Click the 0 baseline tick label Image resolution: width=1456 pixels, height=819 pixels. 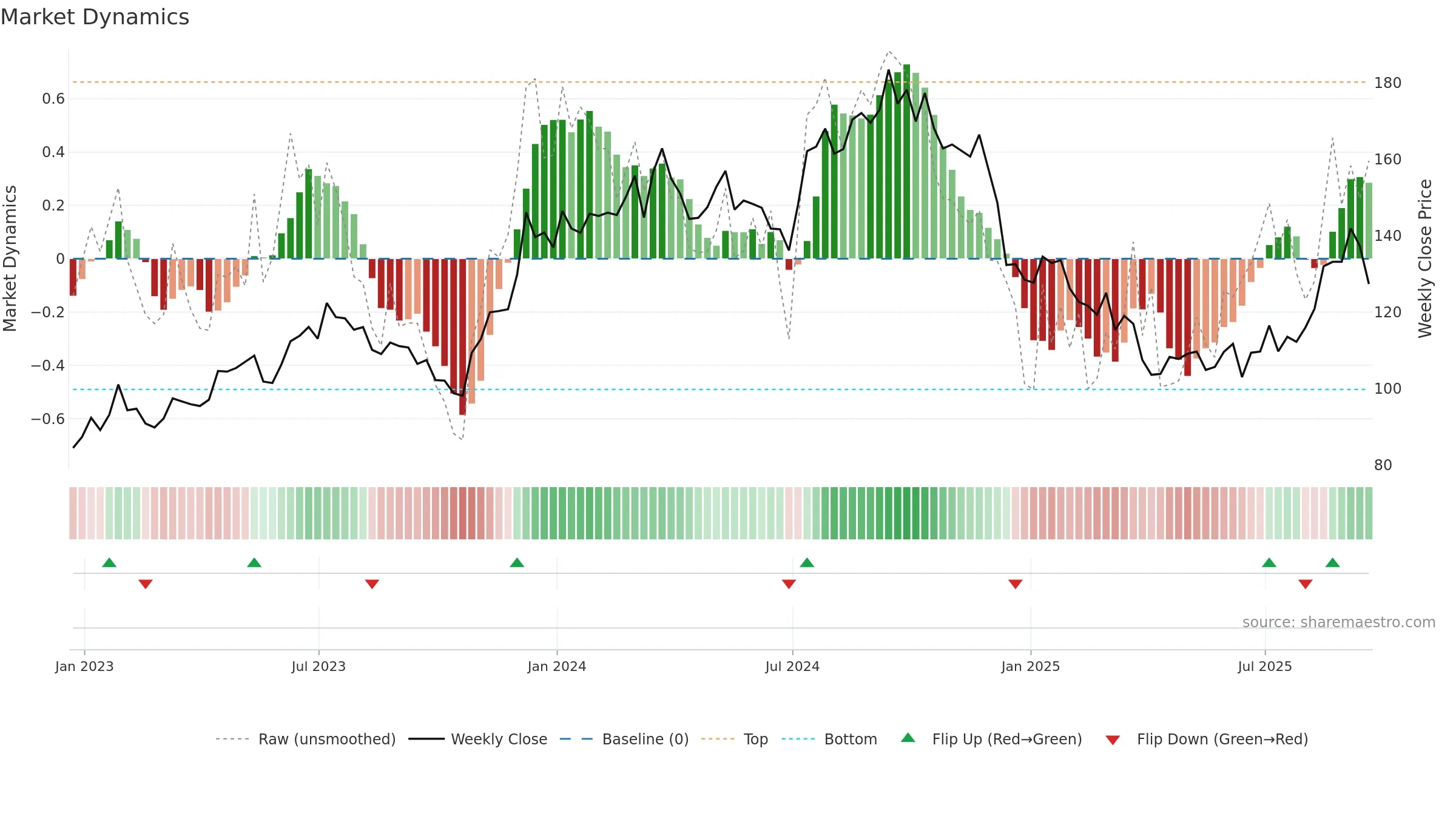click(60, 258)
